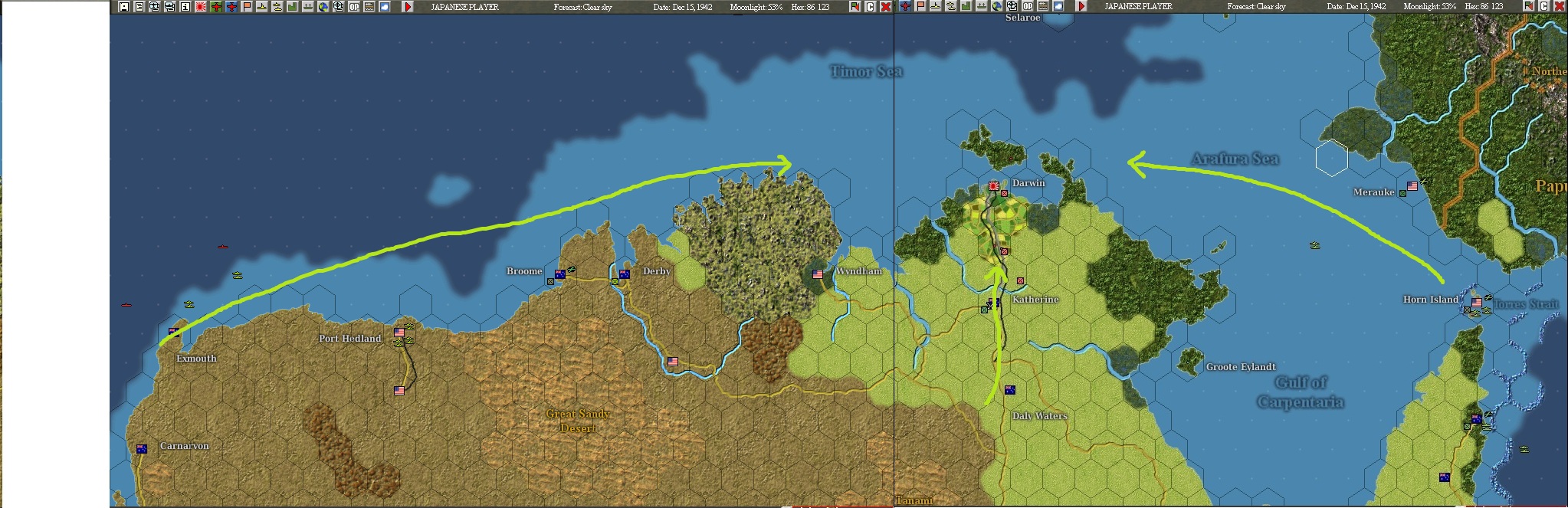
Task: Click the weather cloud icon in right pane toolbar
Action: (1058, 6)
